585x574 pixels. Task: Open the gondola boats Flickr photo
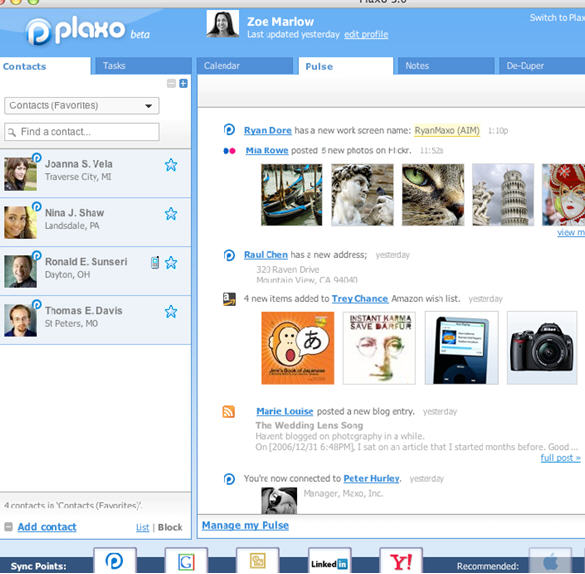(292, 195)
